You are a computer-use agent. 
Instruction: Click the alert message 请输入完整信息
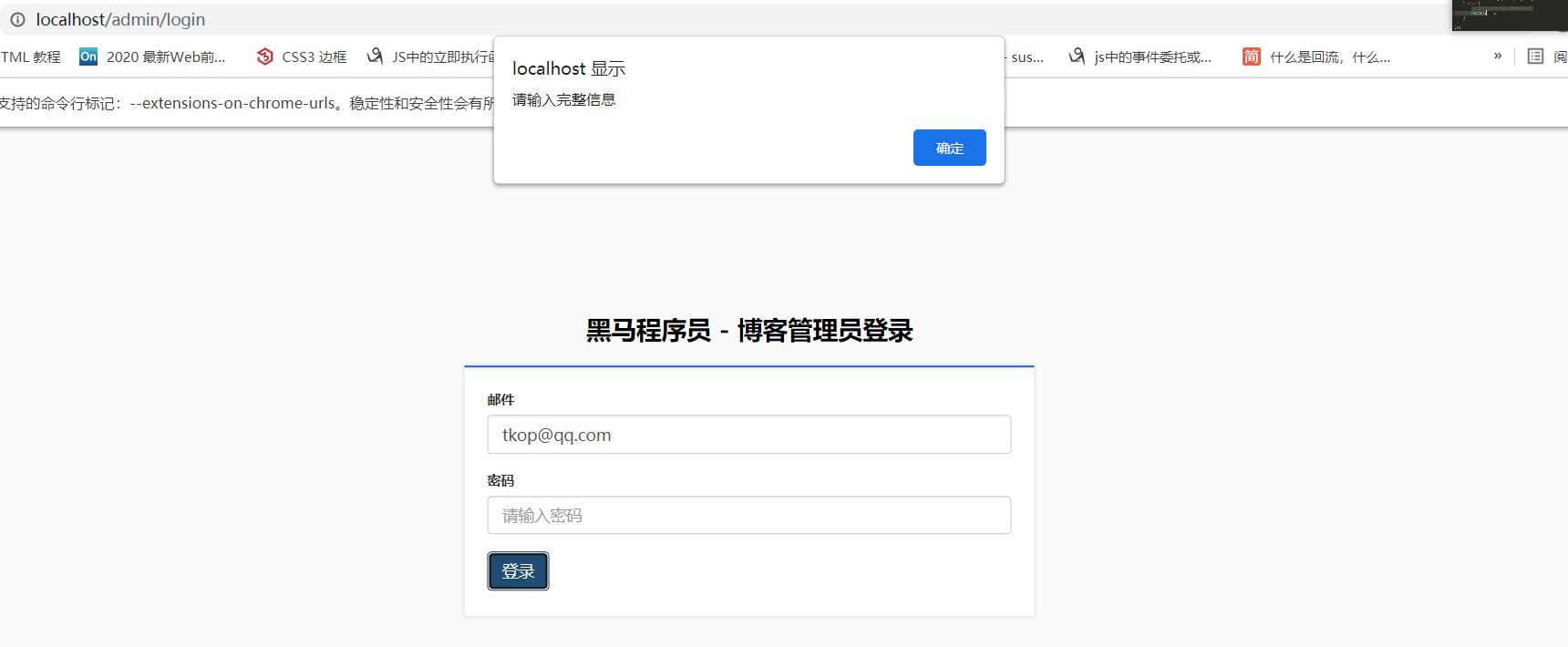[x=564, y=99]
